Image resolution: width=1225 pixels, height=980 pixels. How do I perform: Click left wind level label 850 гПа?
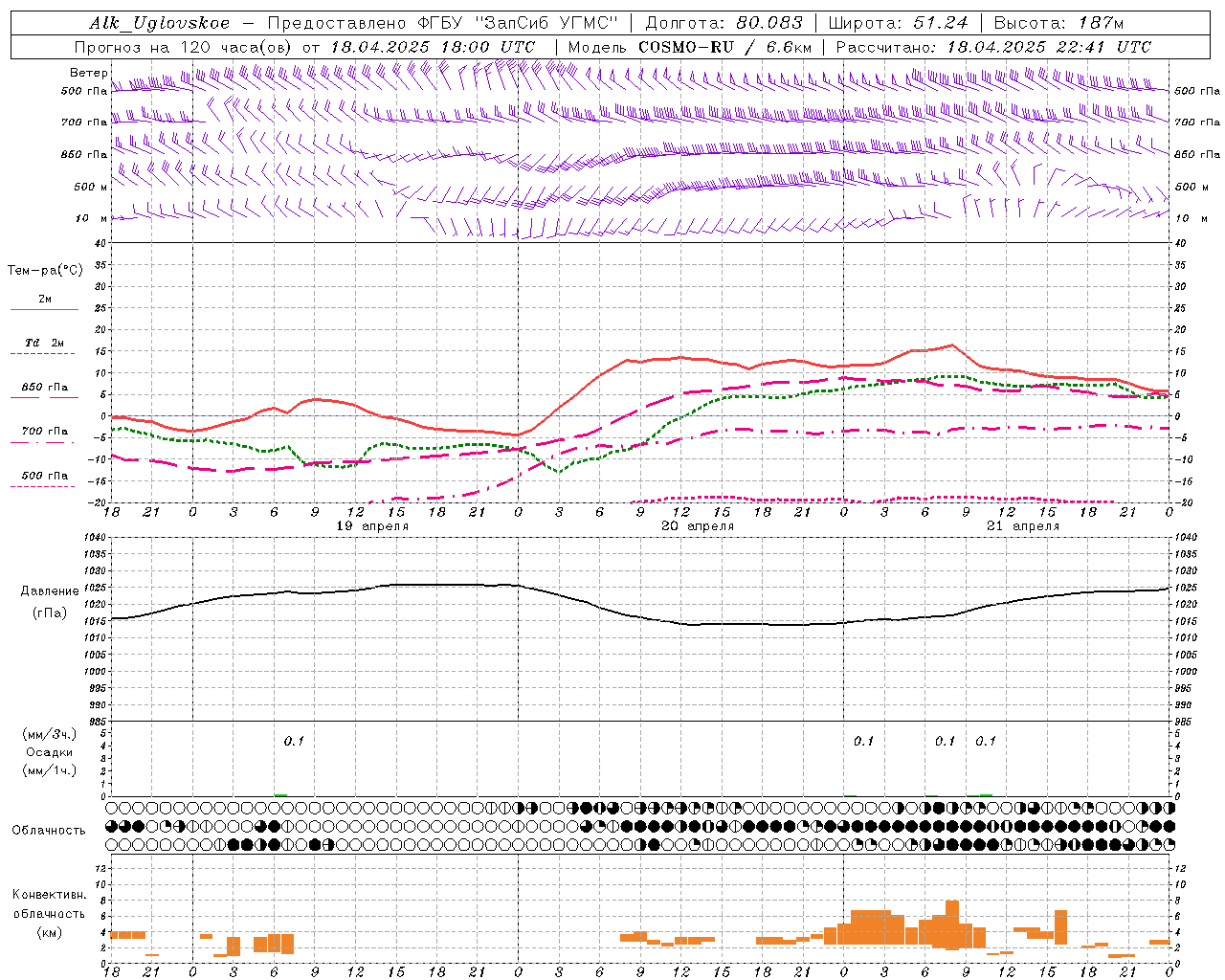[x=84, y=154]
